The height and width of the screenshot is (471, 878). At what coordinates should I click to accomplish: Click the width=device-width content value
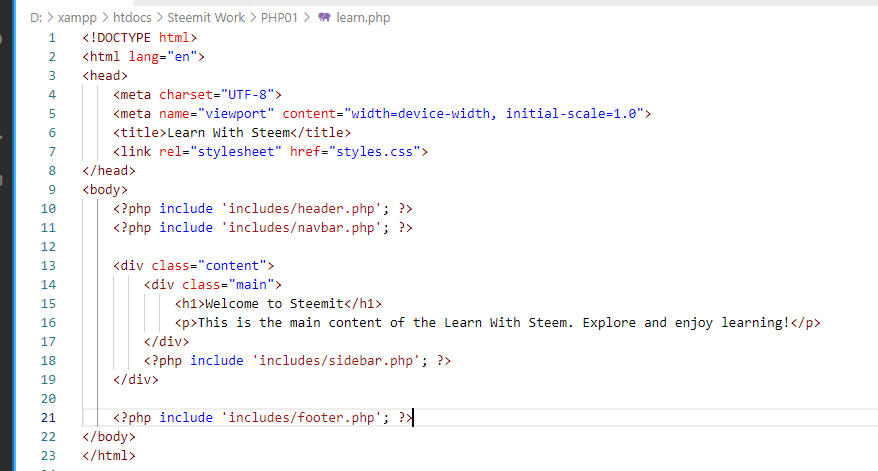click(x=420, y=114)
